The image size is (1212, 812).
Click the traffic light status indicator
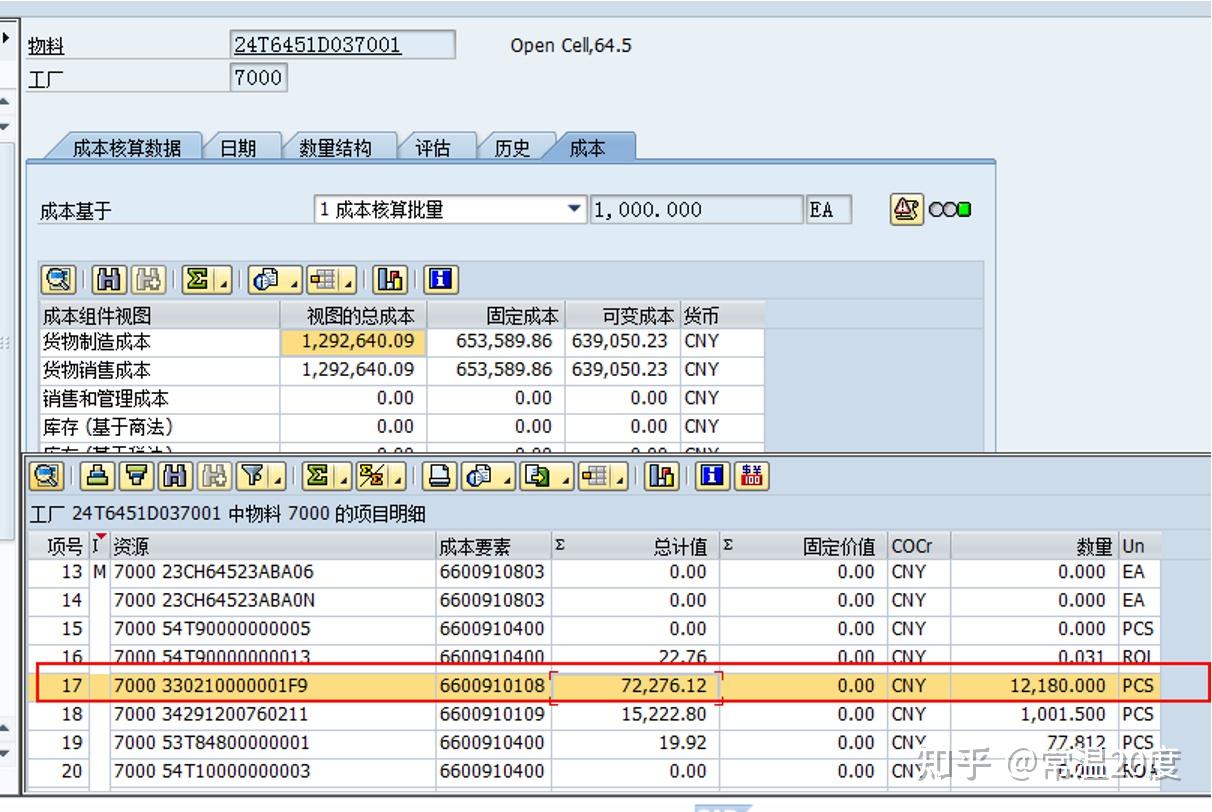pos(951,209)
